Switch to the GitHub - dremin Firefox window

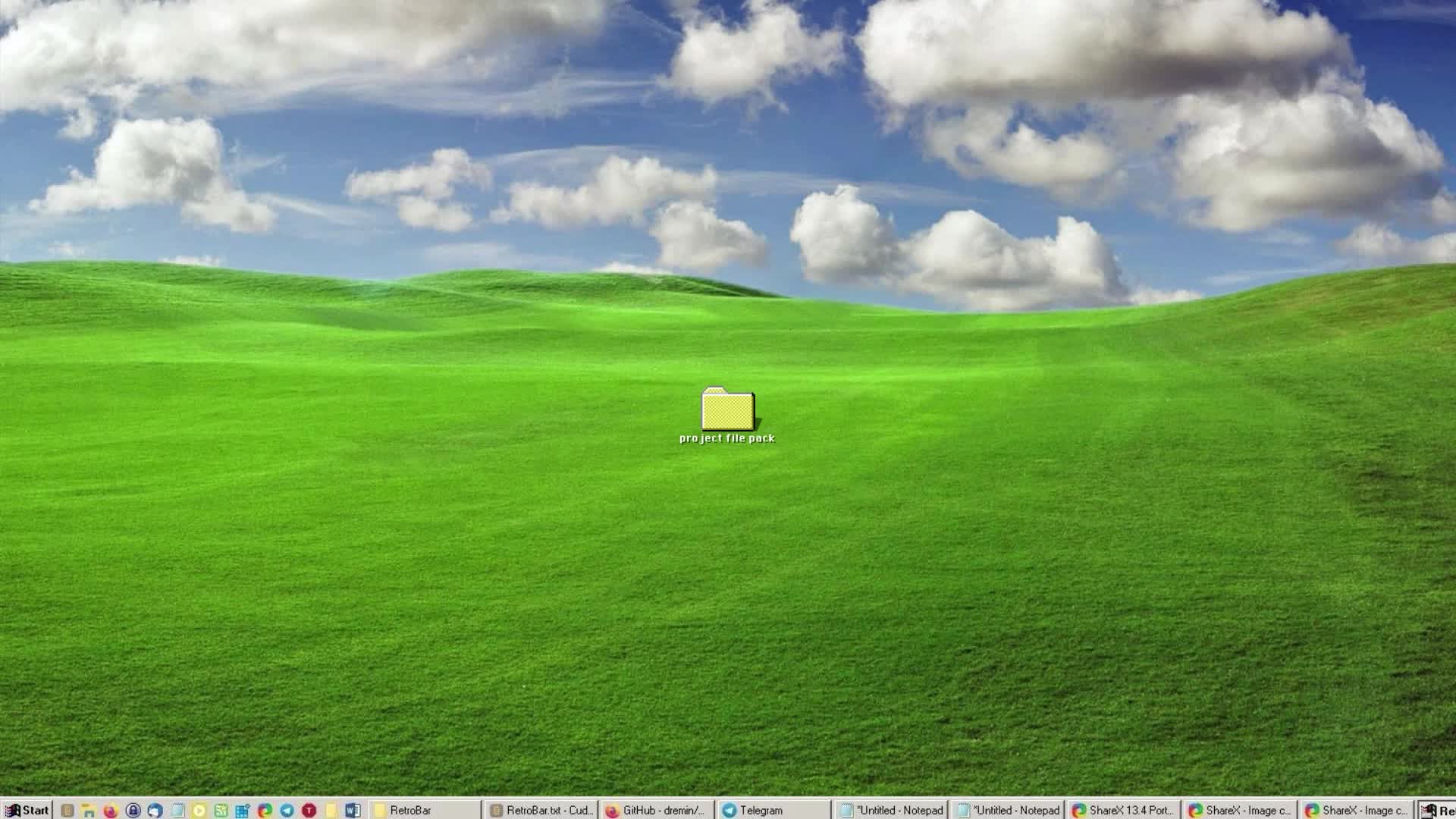click(x=657, y=811)
